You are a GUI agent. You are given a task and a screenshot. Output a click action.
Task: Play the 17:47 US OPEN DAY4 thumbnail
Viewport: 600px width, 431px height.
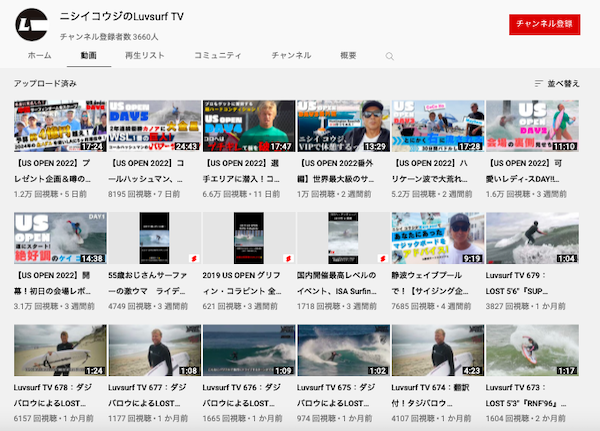pyautogui.click(x=249, y=126)
